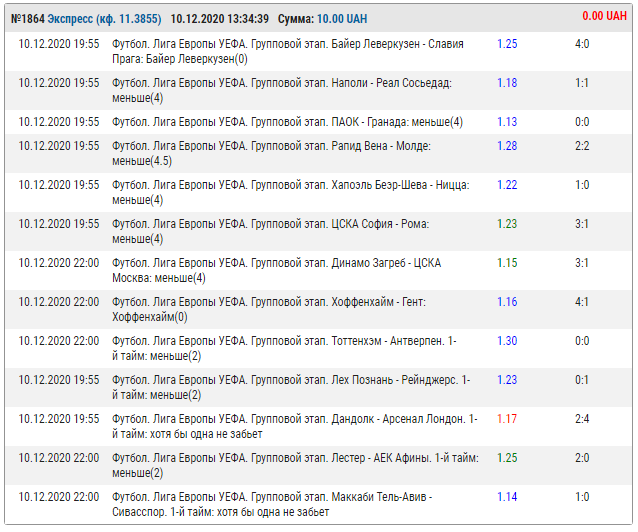Click the Лех Познань - Рейнджерс event

coord(291,388)
